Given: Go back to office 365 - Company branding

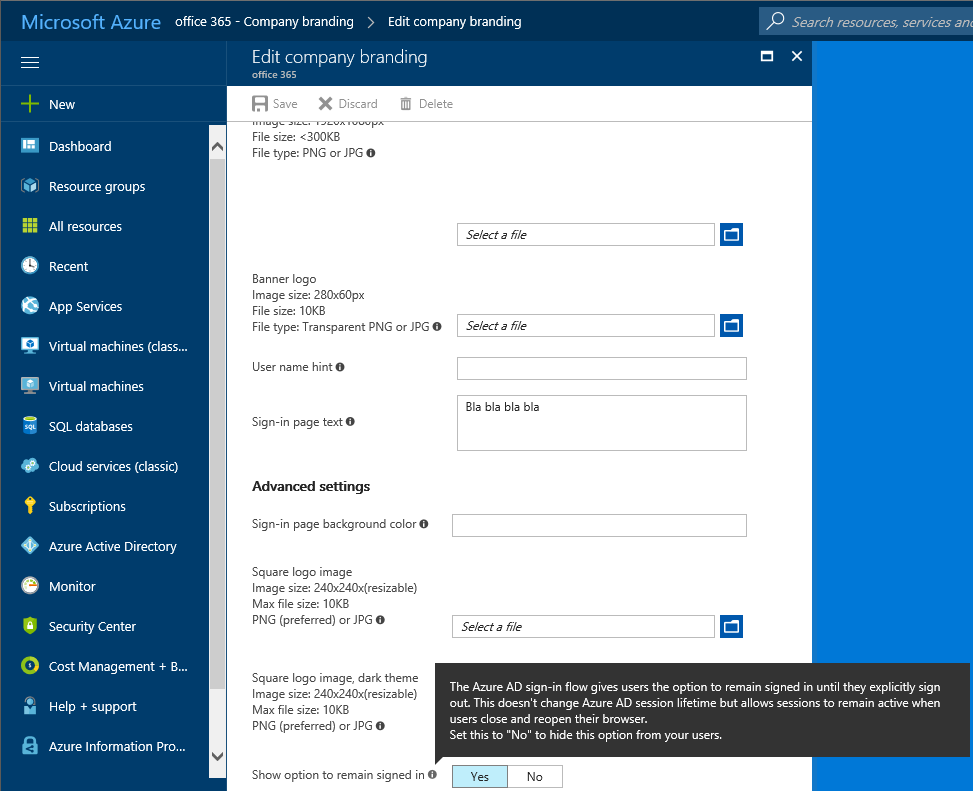Looking at the screenshot, I should (x=264, y=22).
